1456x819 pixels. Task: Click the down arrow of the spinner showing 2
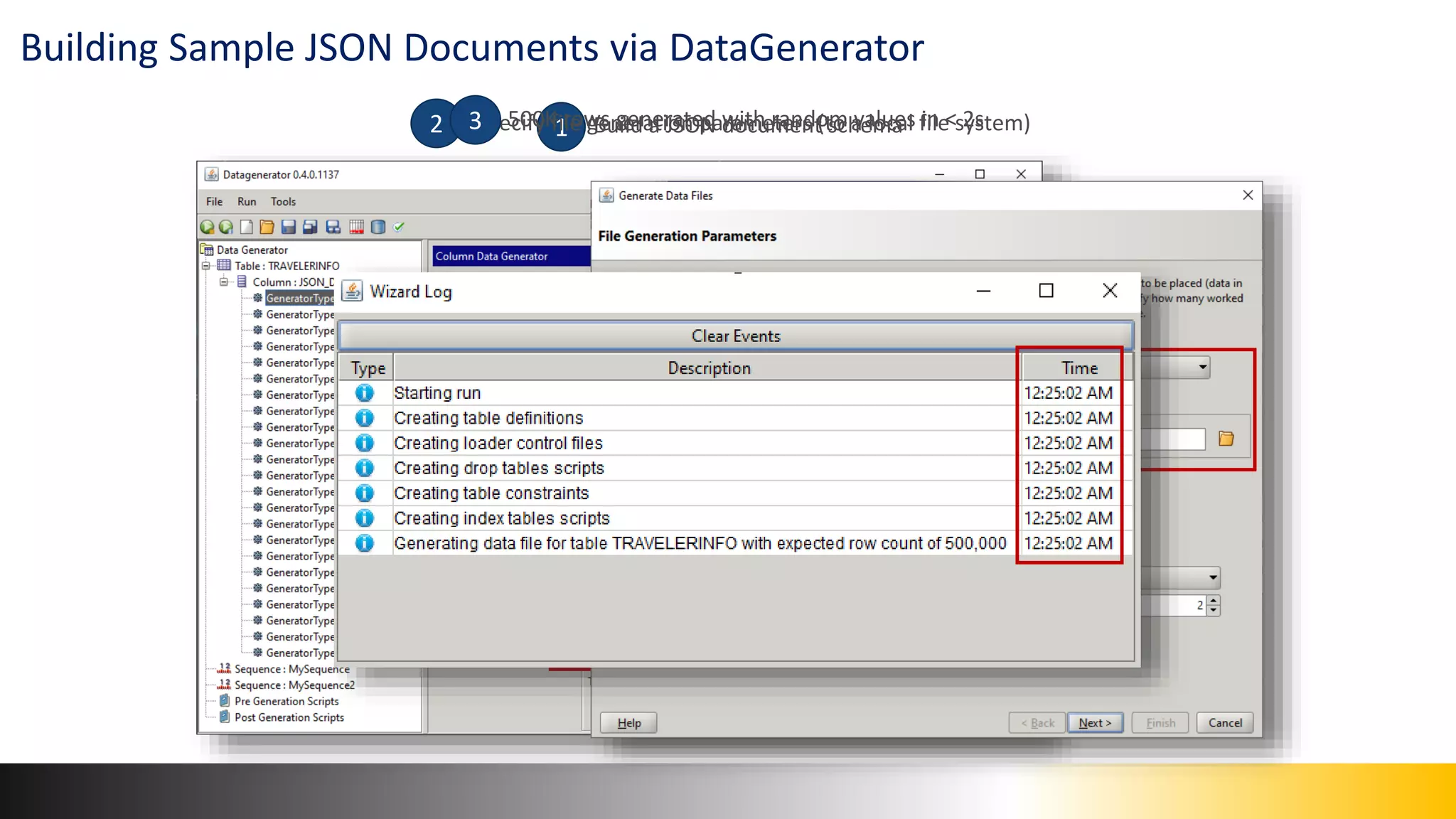(x=1214, y=610)
